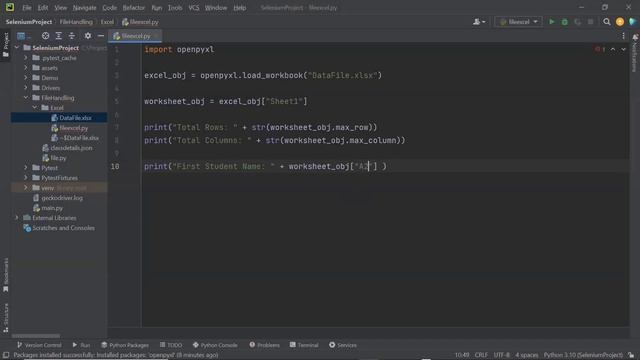Viewport: 640px width, 360px height.
Task: Open the Services tool window
Action: point(343,345)
